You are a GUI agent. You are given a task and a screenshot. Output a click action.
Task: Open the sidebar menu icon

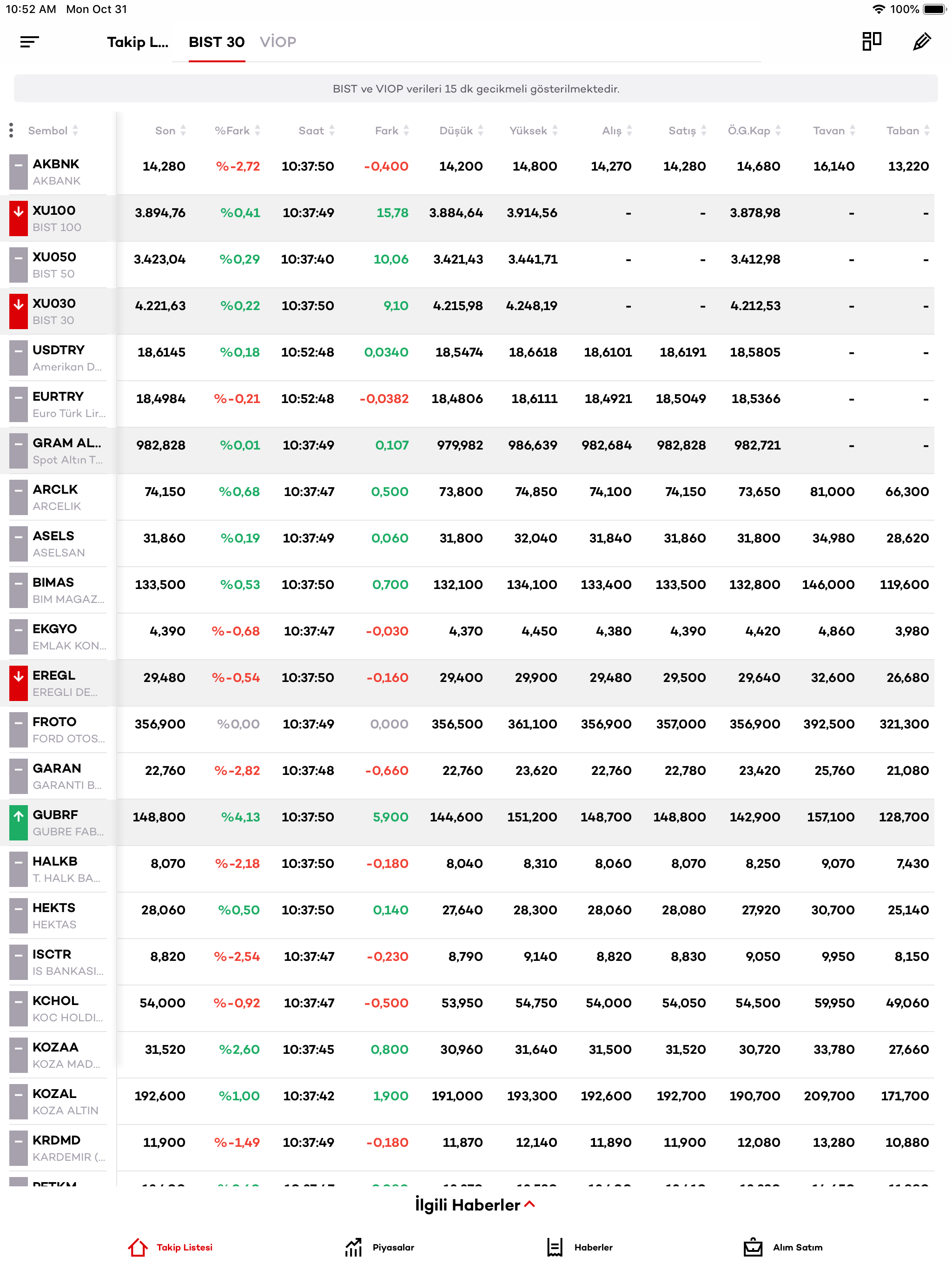(30, 42)
